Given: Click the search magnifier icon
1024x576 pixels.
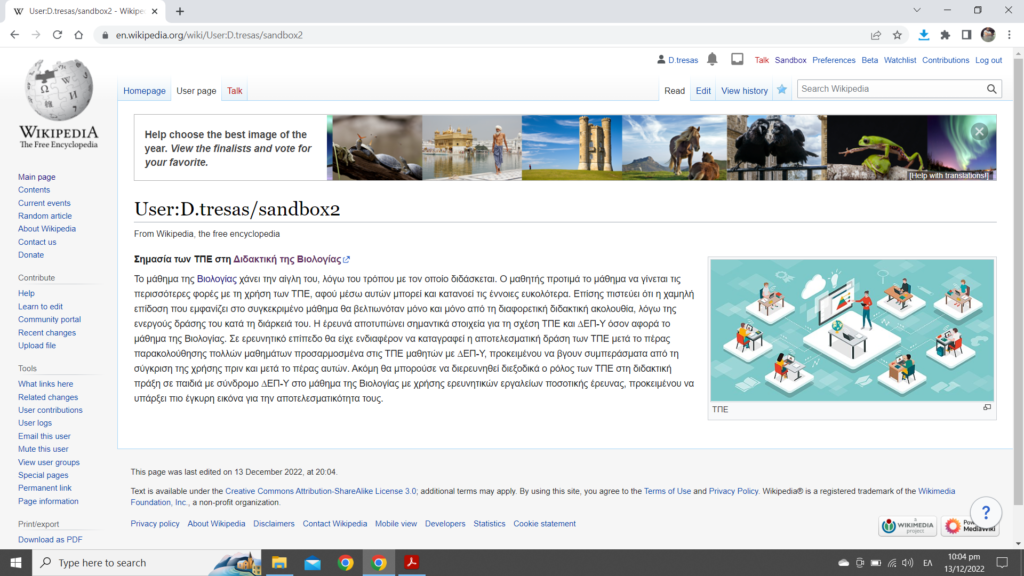Looking at the screenshot, I should pyautogui.click(x=992, y=89).
